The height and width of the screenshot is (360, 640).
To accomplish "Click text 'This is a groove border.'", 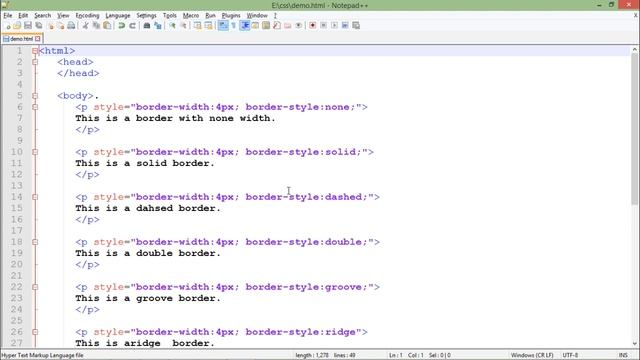I will tap(148, 298).
